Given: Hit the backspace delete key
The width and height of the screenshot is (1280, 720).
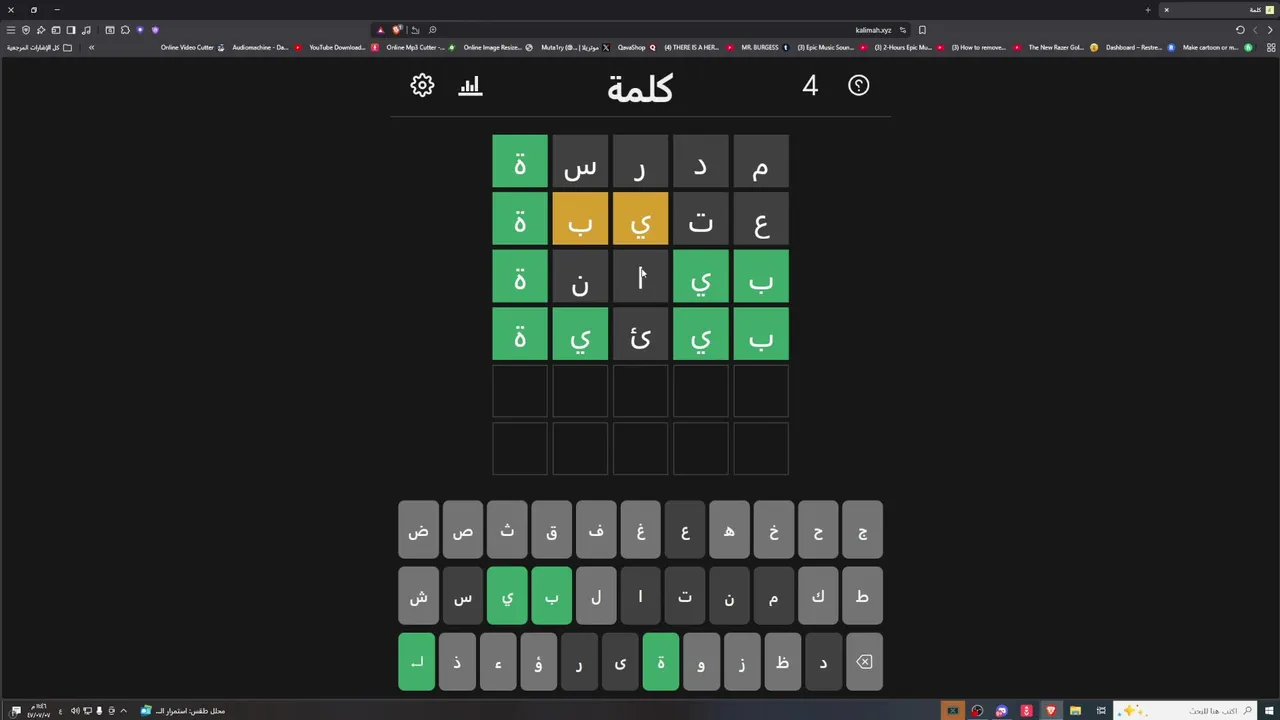Looking at the screenshot, I should (864, 662).
